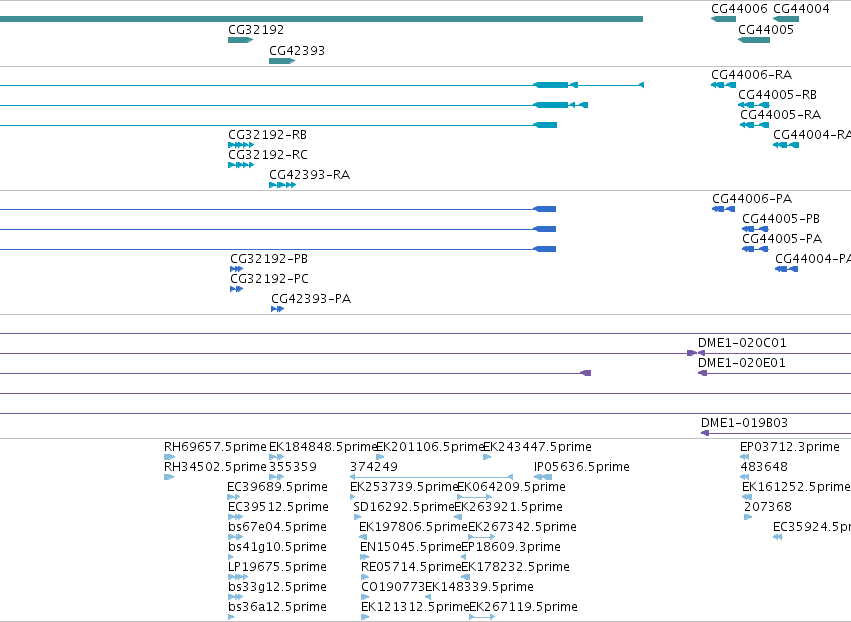Click the EP03712.3prime label
The width and height of the screenshot is (851, 622).
point(790,447)
